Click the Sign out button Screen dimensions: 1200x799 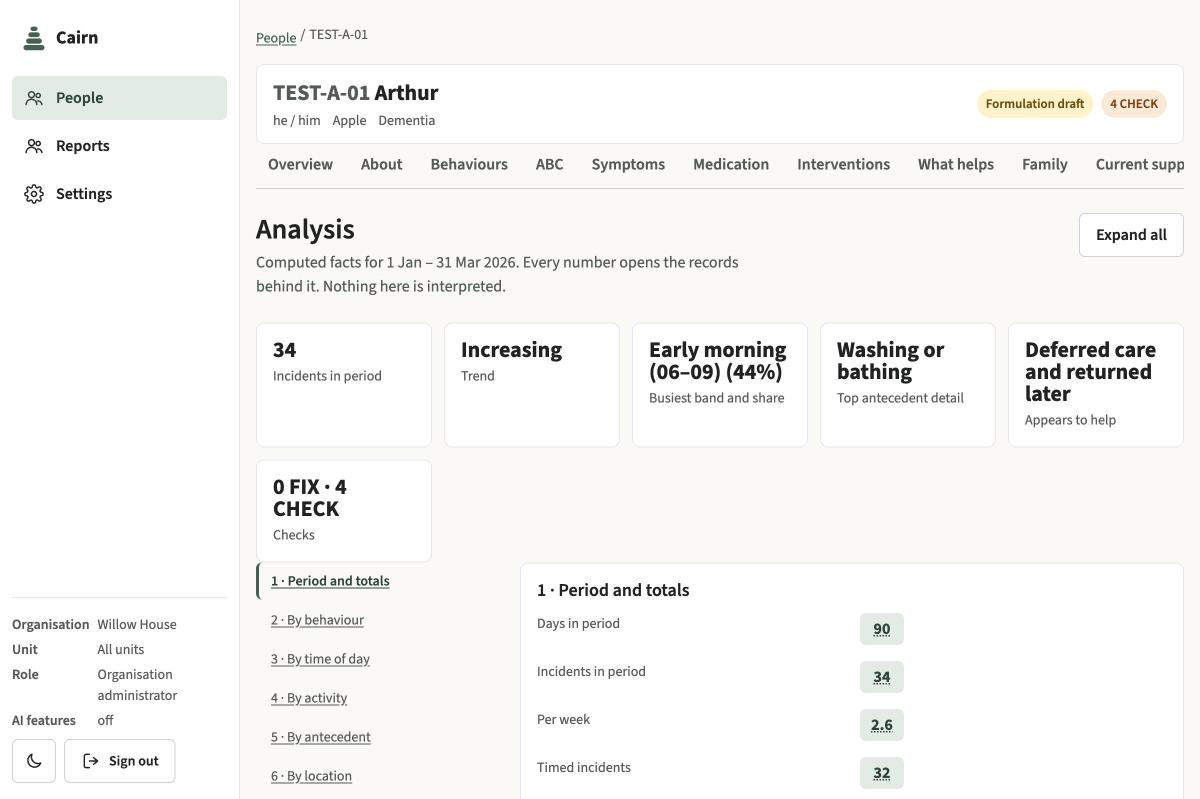click(x=120, y=761)
